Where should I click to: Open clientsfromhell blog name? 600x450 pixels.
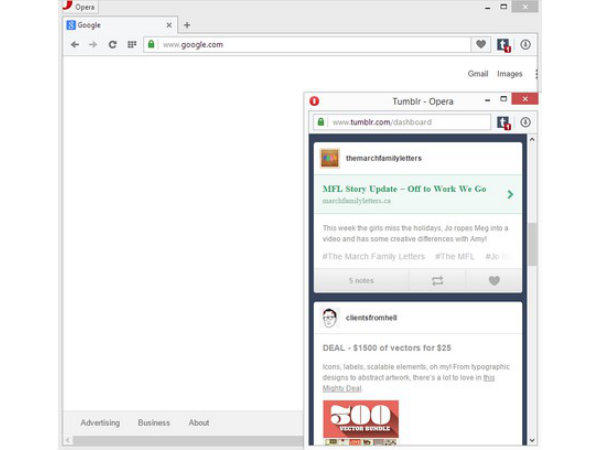371,318
